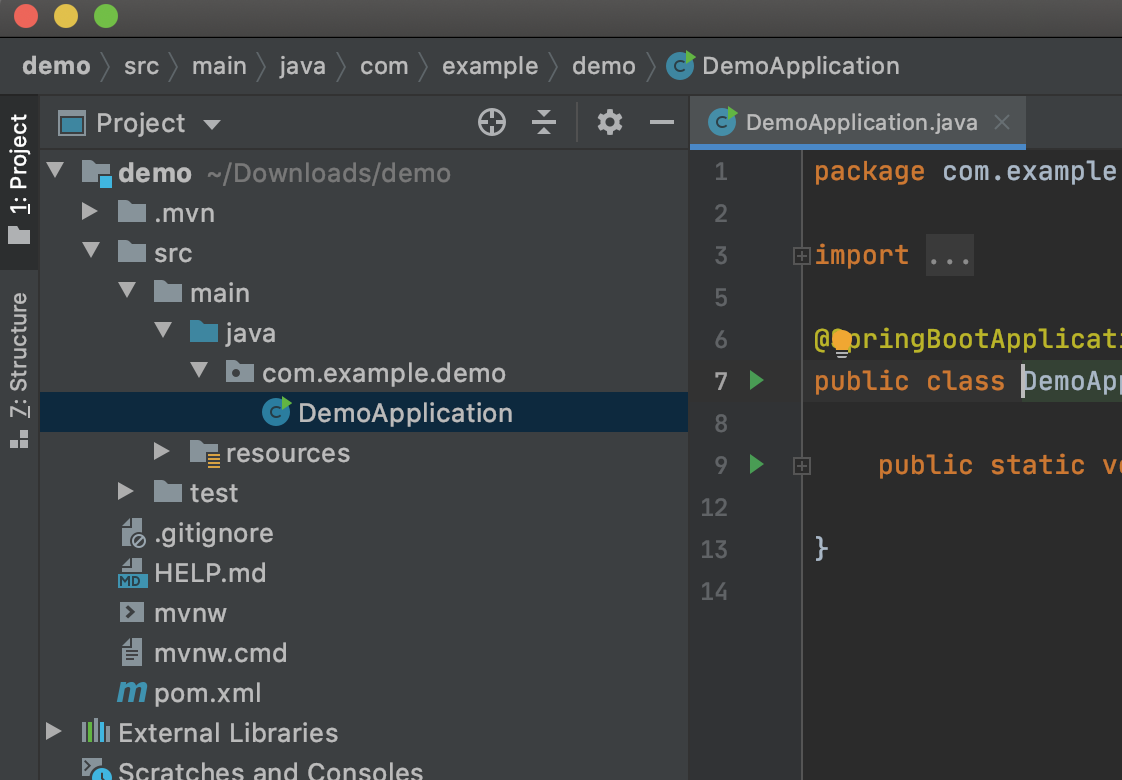
Task: Click main in the navigation bar
Action: tap(219, 66)
